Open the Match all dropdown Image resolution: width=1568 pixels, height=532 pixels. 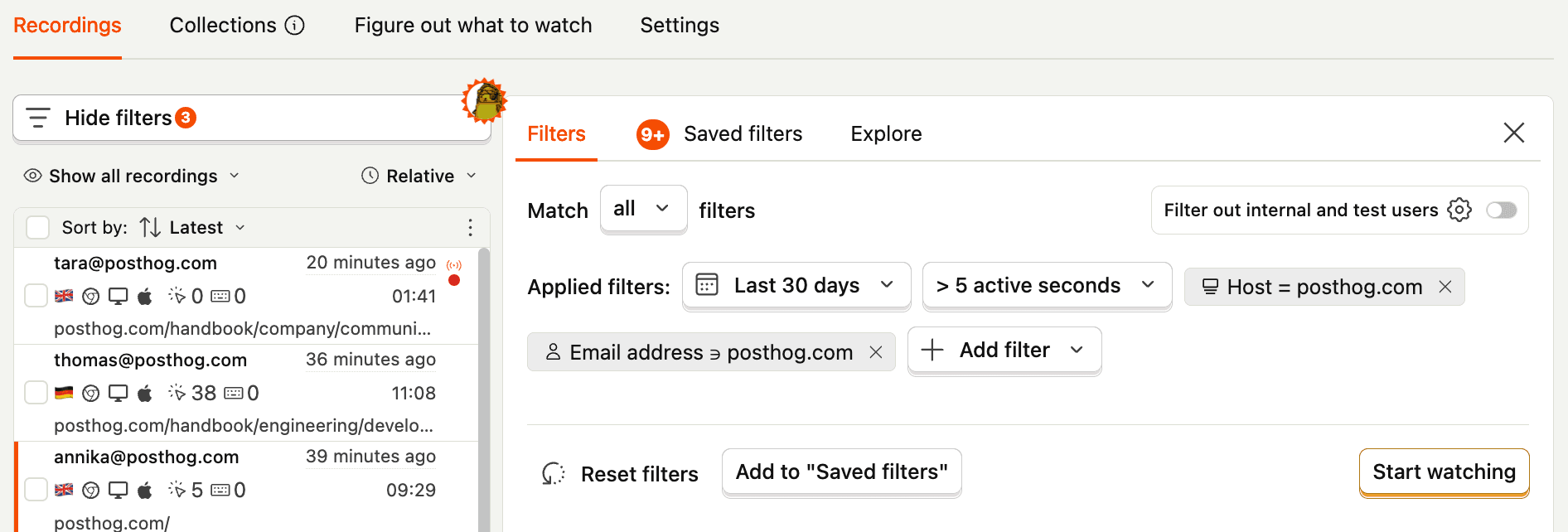click(644, 209)
